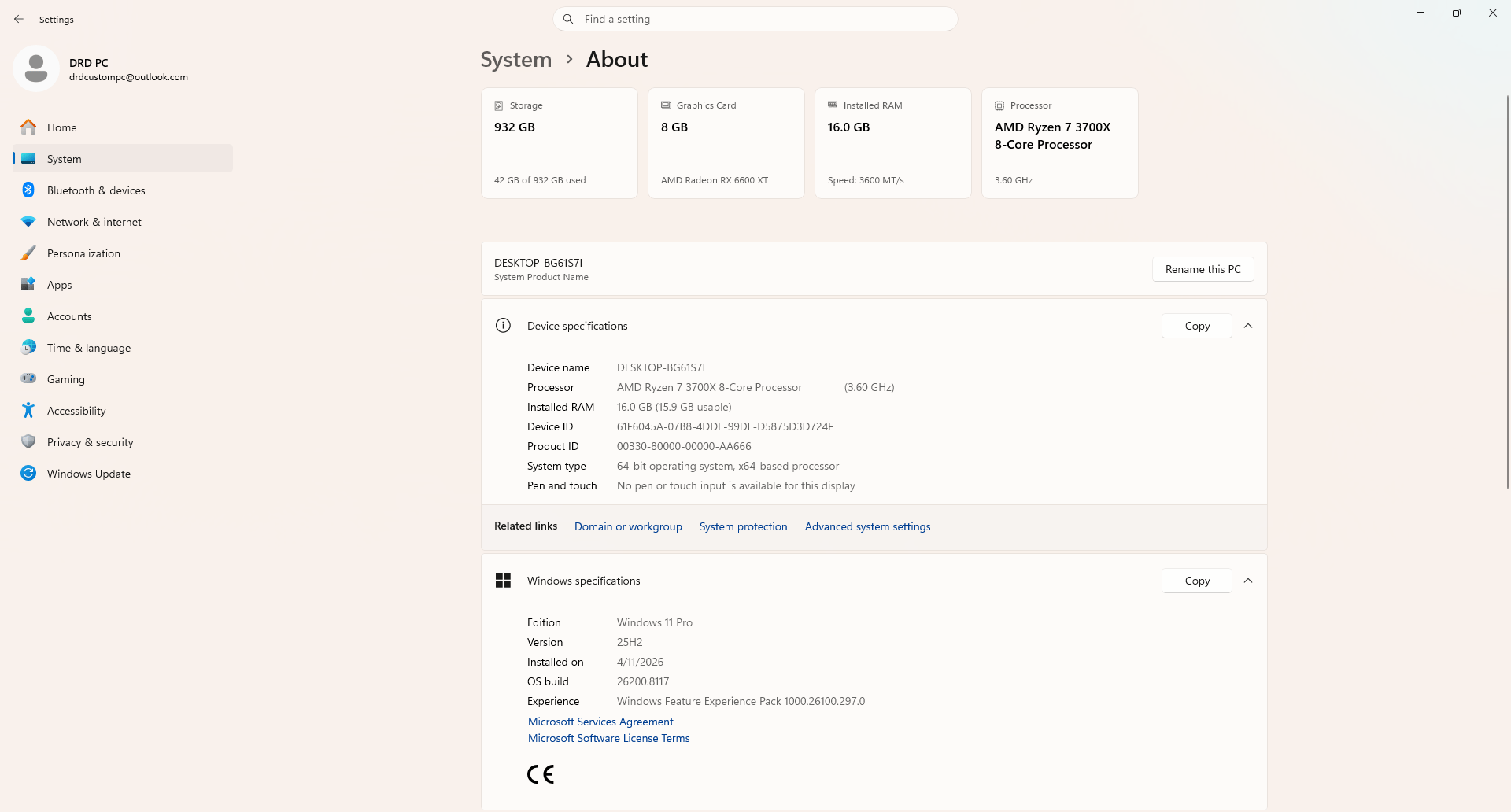Viewport: 1511px width, 812px height.
Task: Click the Time & language globe icon
Action: click(28, 347)
